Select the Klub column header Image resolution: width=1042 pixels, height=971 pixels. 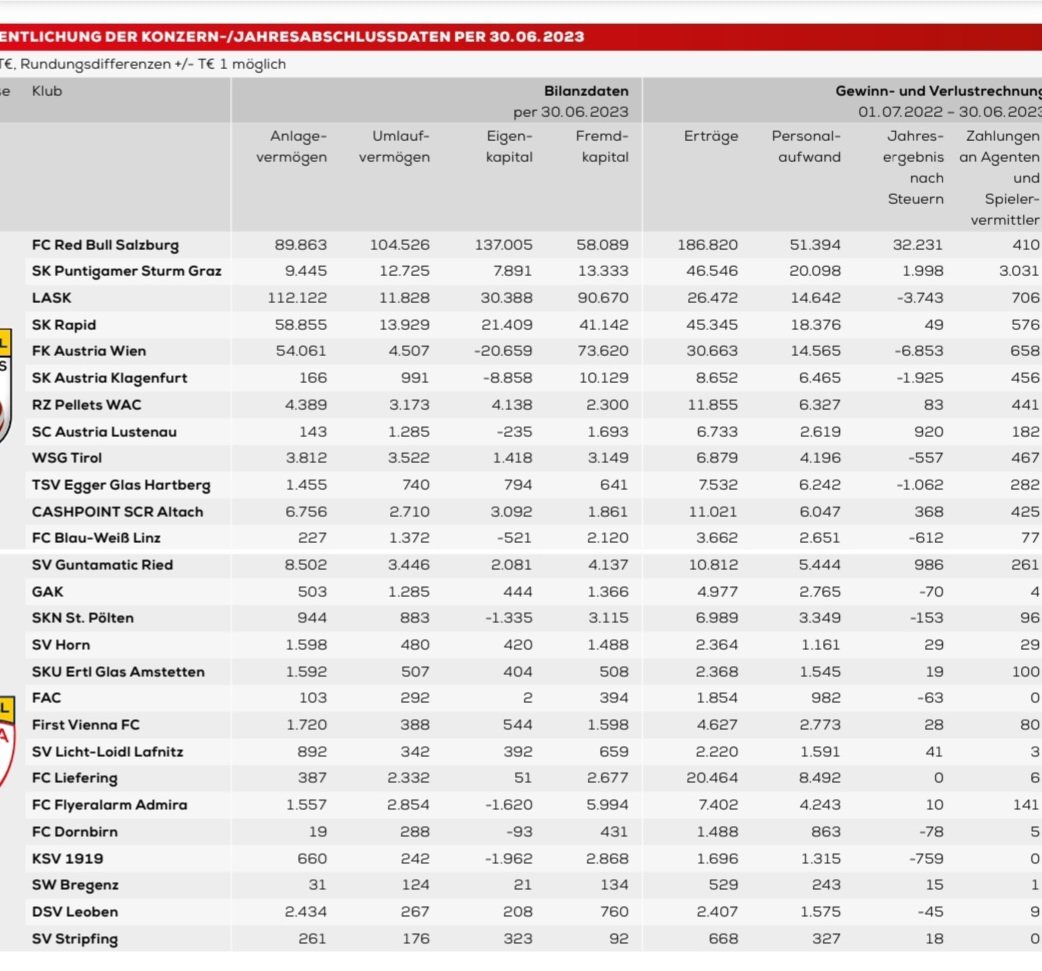click(47, 91)
